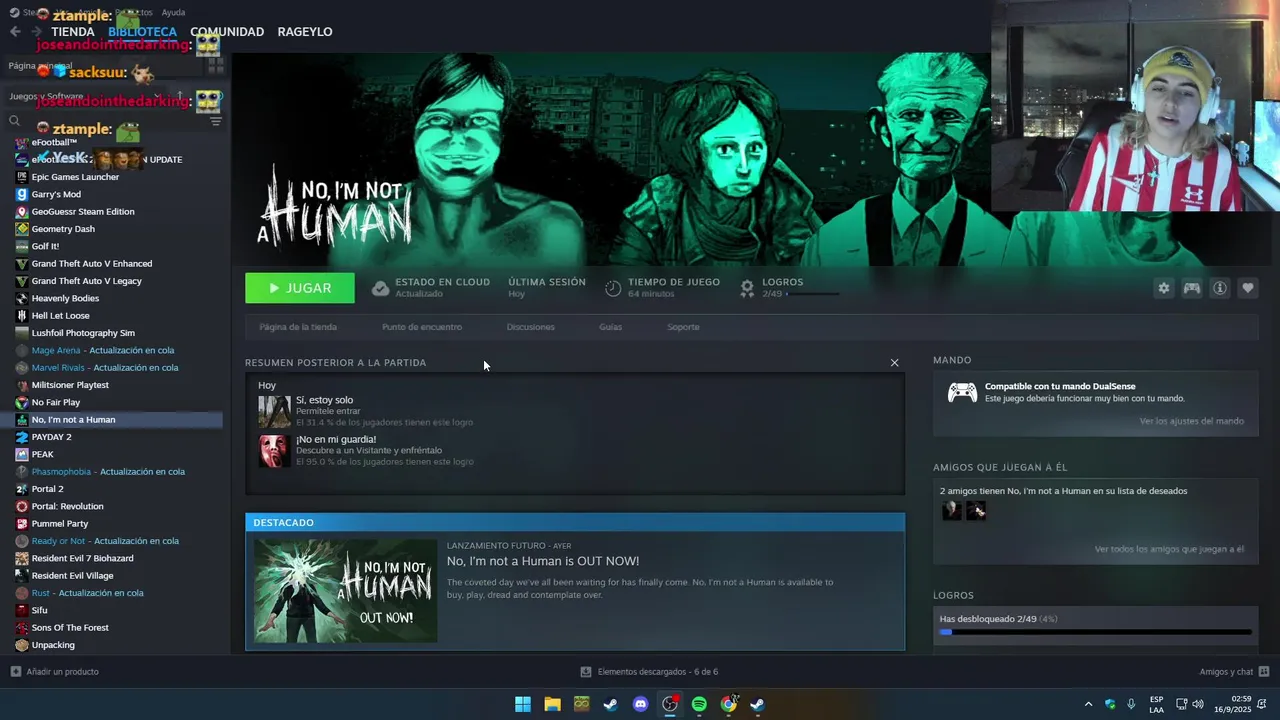The image size is (1280, 720).
Task: Open File Explorer from taskbar
Action: coord(552,704)
